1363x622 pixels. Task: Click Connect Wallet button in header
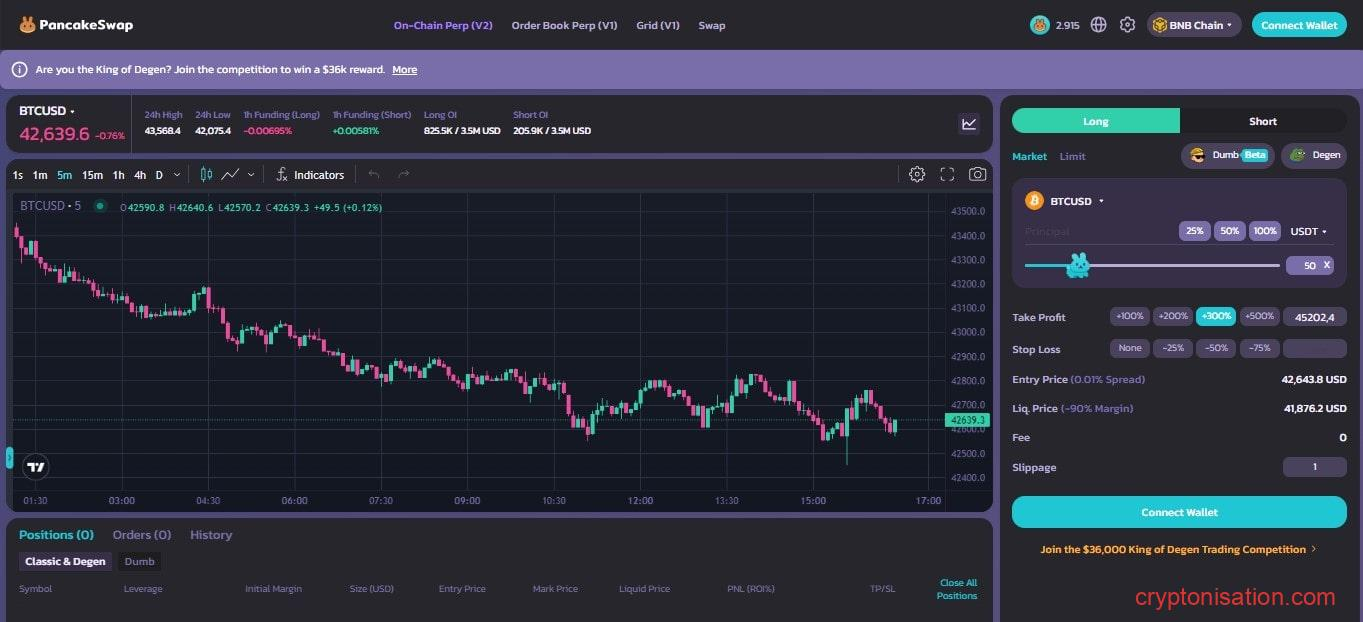(x=1299, y=25)
